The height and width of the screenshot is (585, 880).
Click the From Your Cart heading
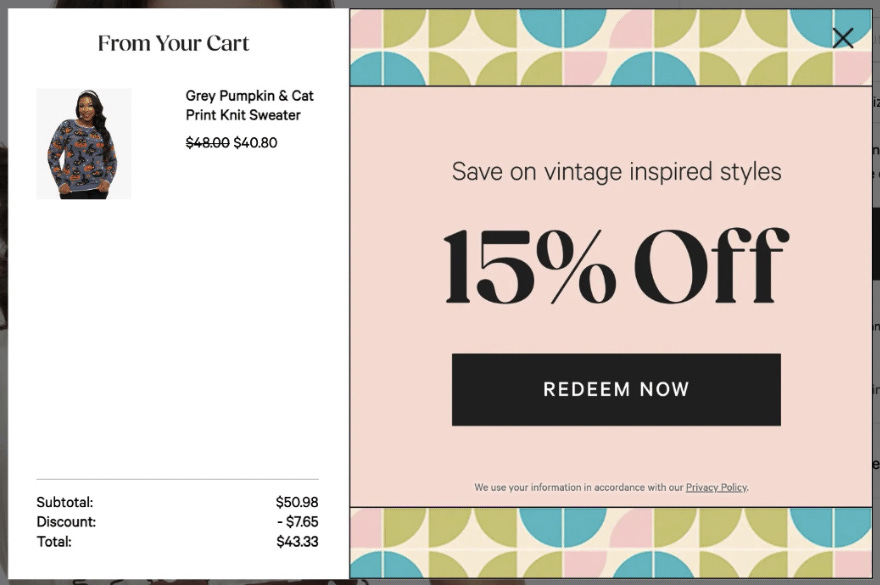(x=173, y=43)
